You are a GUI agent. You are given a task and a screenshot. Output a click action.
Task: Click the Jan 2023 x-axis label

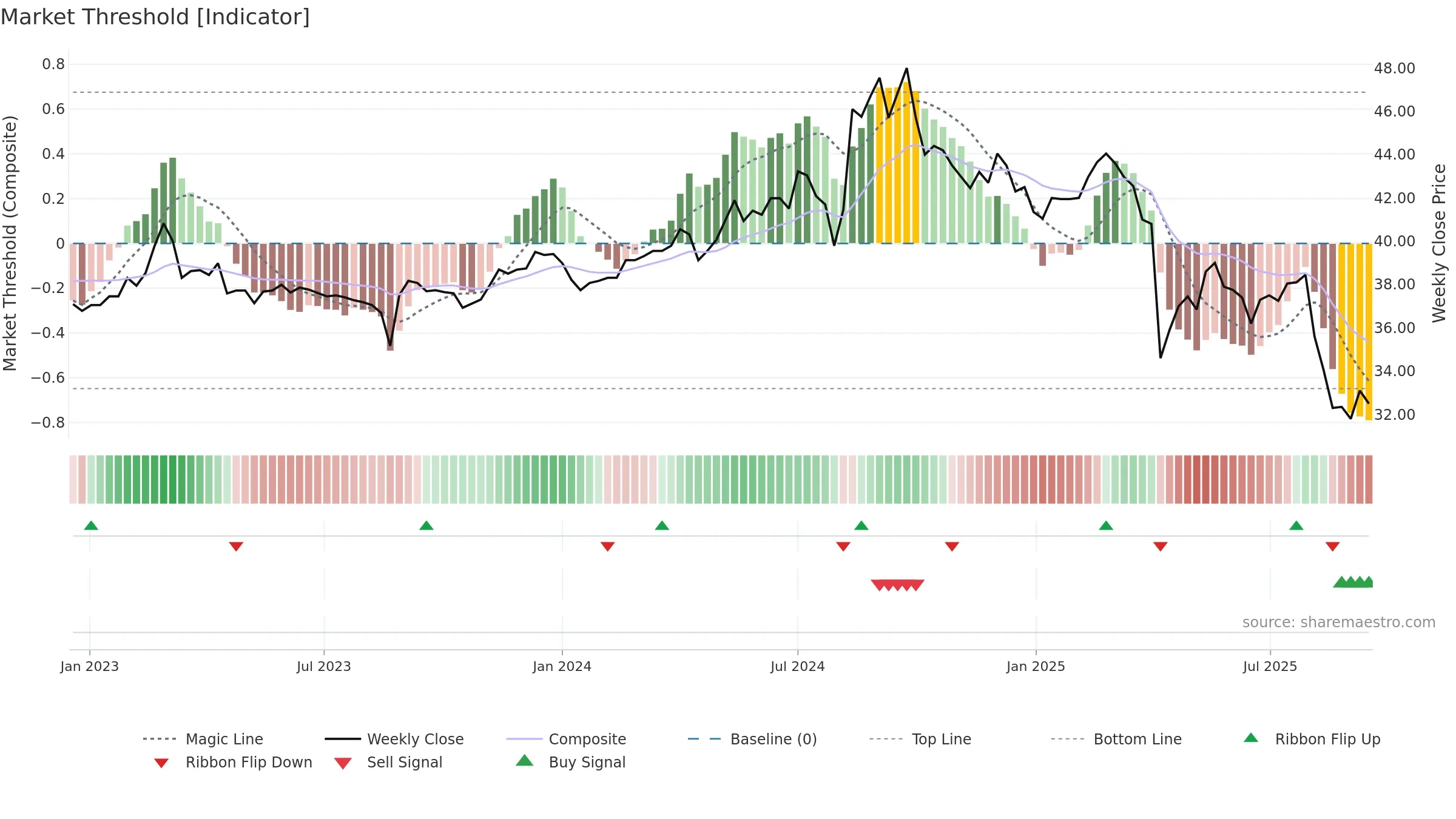[90, 666]
